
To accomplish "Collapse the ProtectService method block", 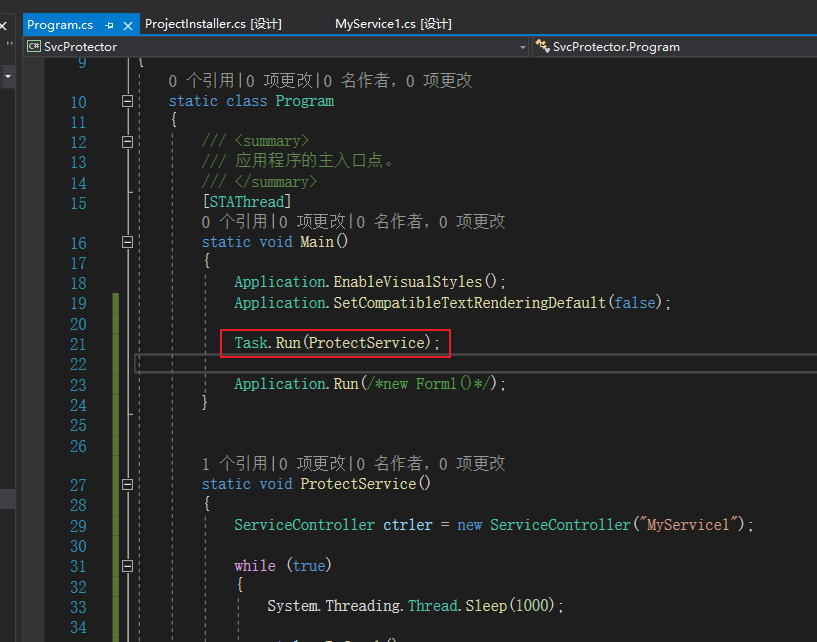I will click(x=127, y=484).
